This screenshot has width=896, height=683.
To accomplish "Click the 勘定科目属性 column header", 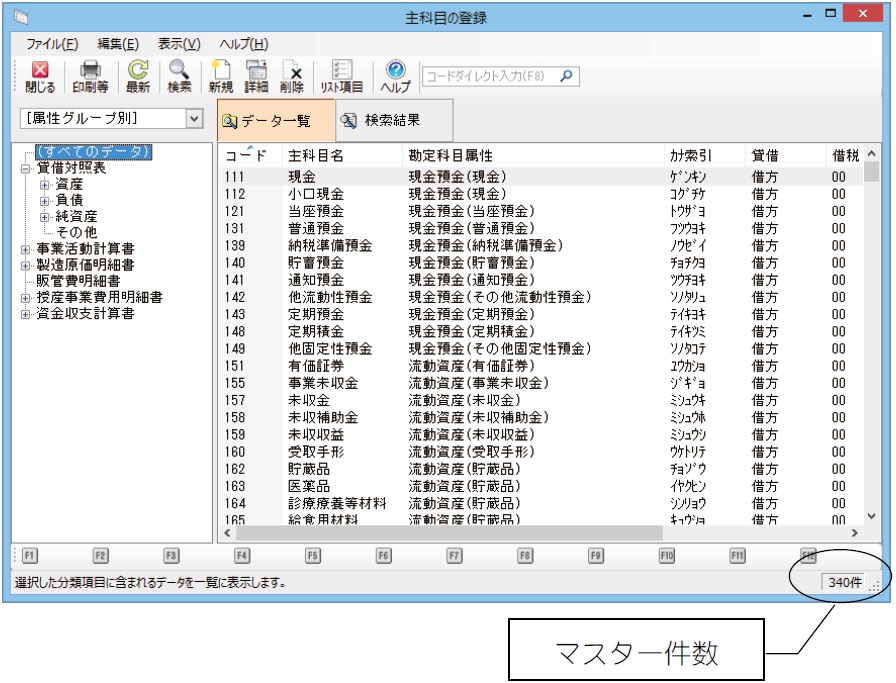I will (450, 156).
